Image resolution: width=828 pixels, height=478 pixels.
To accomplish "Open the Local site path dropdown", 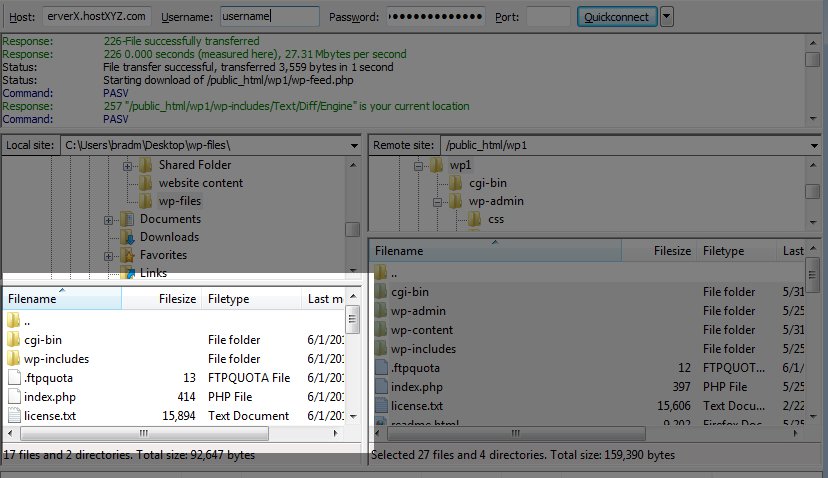I will point(354,145).
